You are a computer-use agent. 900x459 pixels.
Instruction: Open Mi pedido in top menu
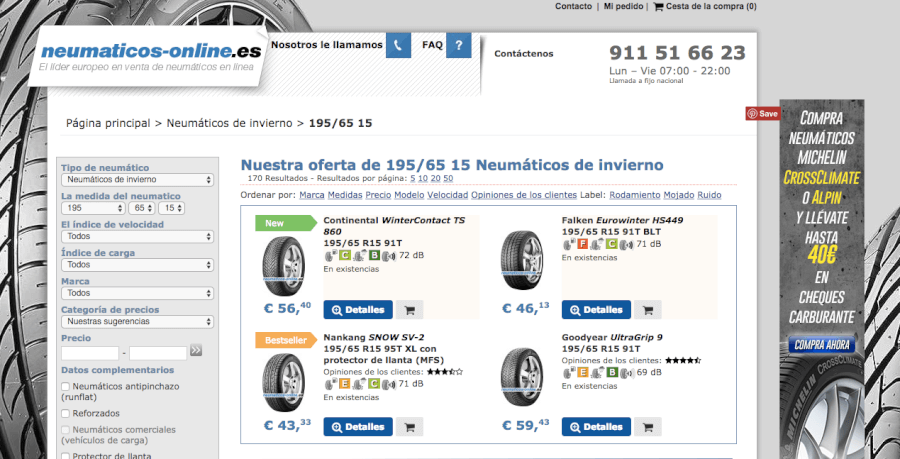(x=624, y=6)
